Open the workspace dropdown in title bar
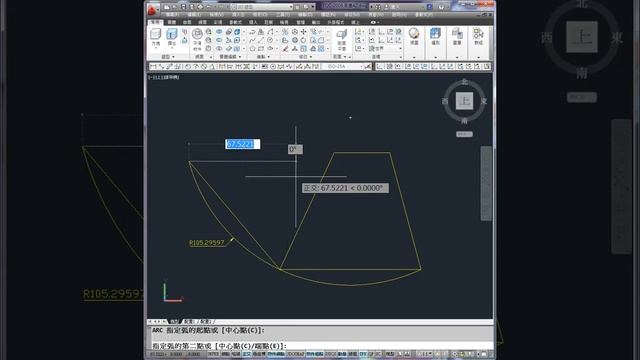The height and width of the screenshot is (360, 640). coord(263,7)
